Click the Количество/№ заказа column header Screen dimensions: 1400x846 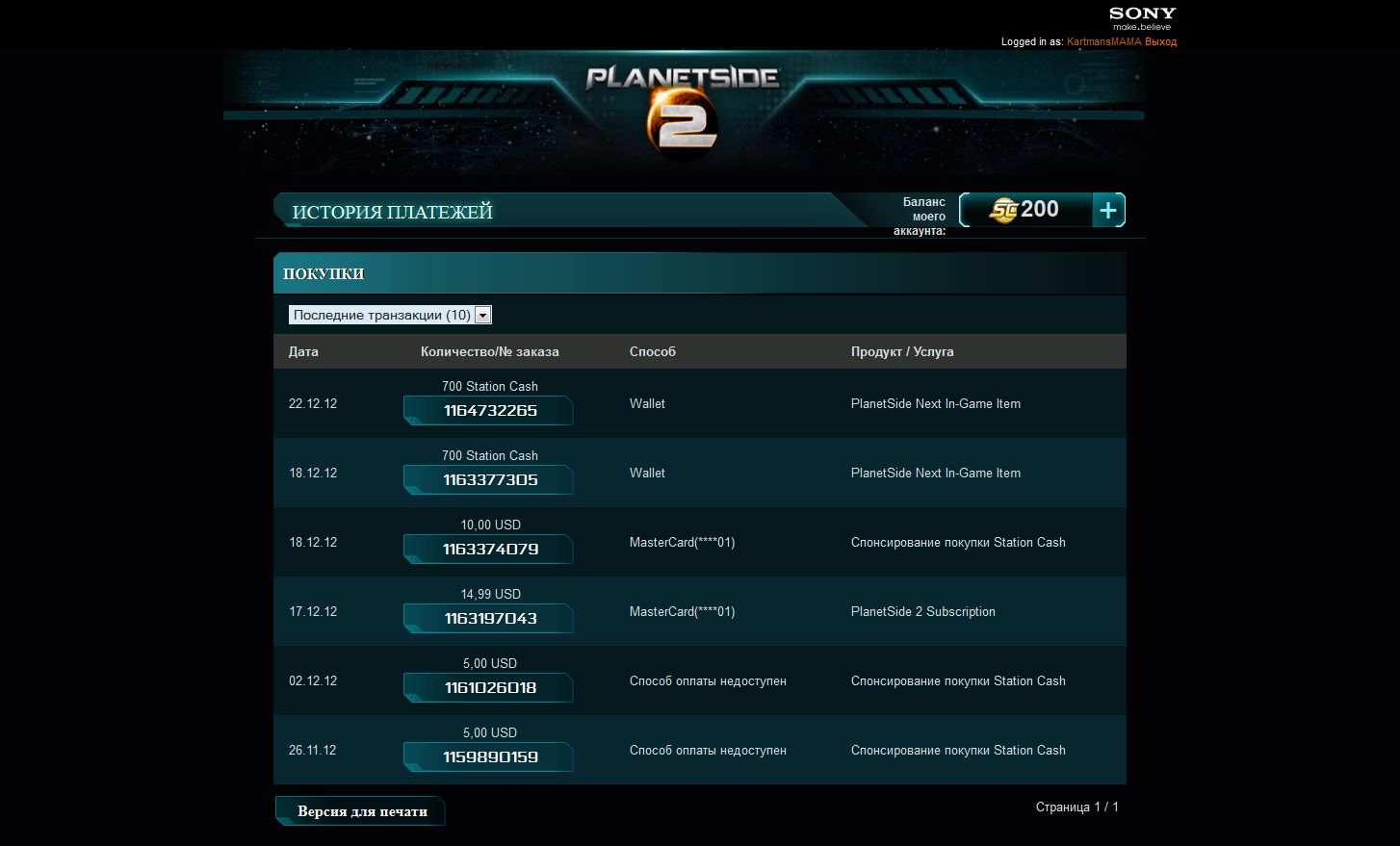(490, 351)
